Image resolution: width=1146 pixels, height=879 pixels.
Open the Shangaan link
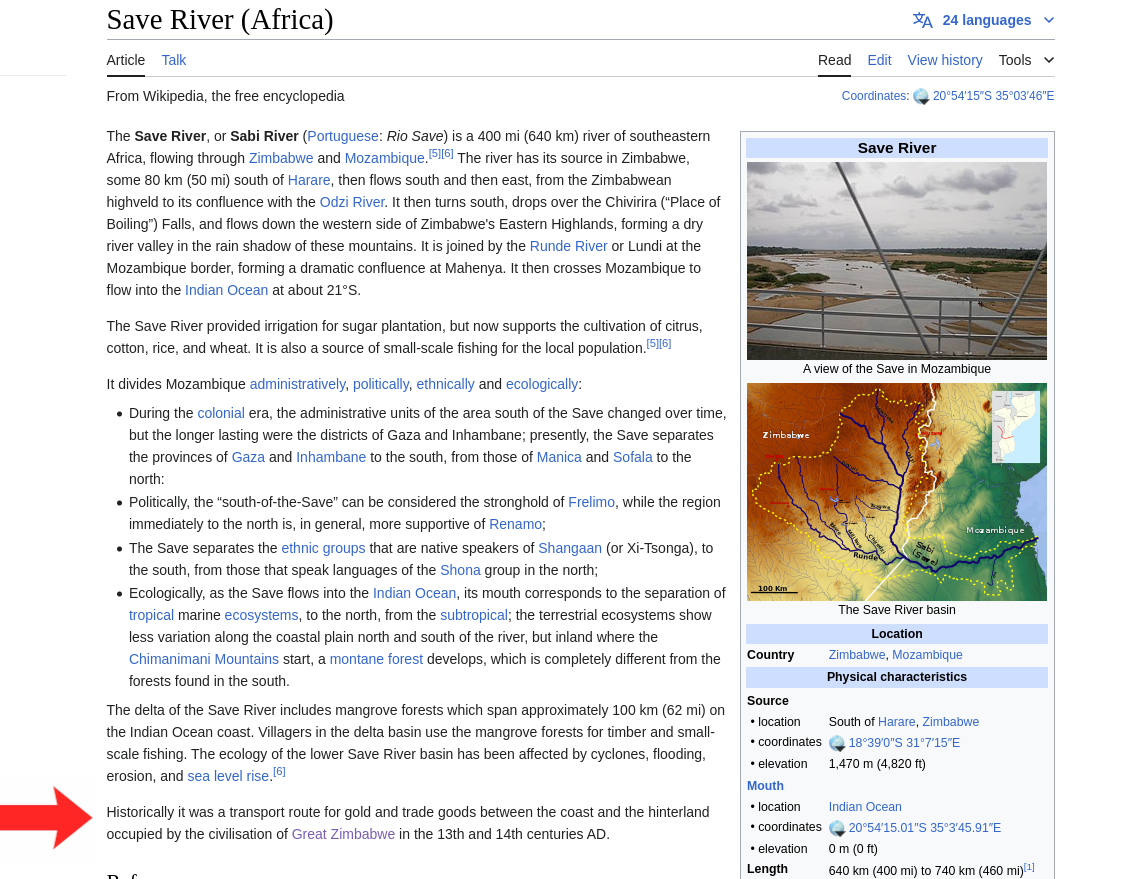(570, 547)
